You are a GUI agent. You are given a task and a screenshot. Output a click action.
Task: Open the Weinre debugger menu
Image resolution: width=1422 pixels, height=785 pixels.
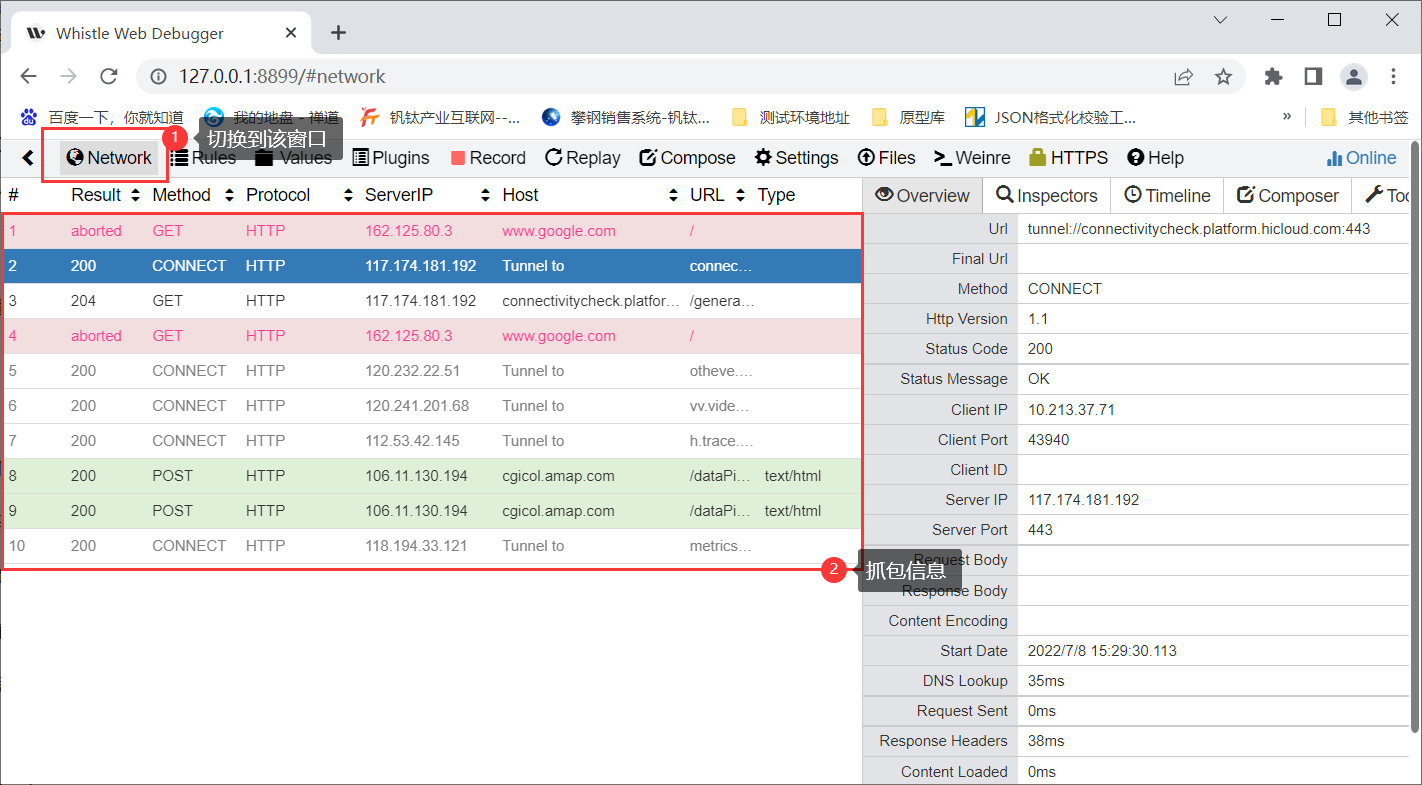[972, 158]
